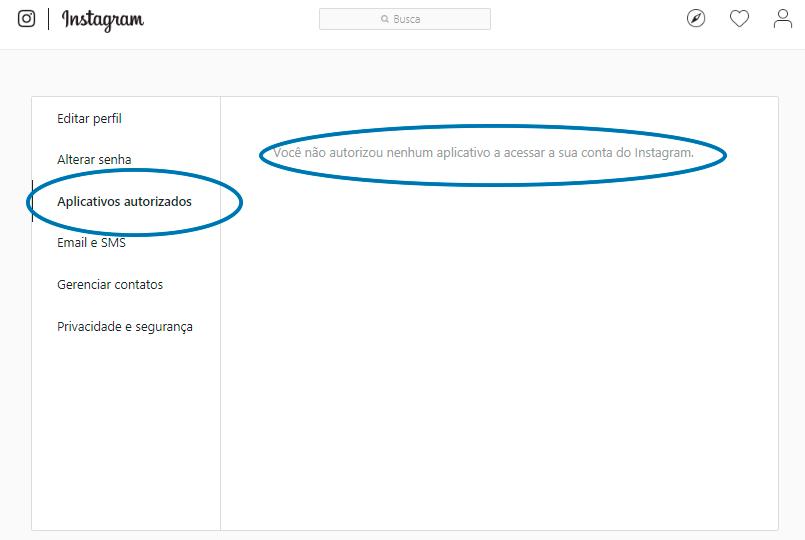Select Alterar senha in the sidebar

click(94, 159)
